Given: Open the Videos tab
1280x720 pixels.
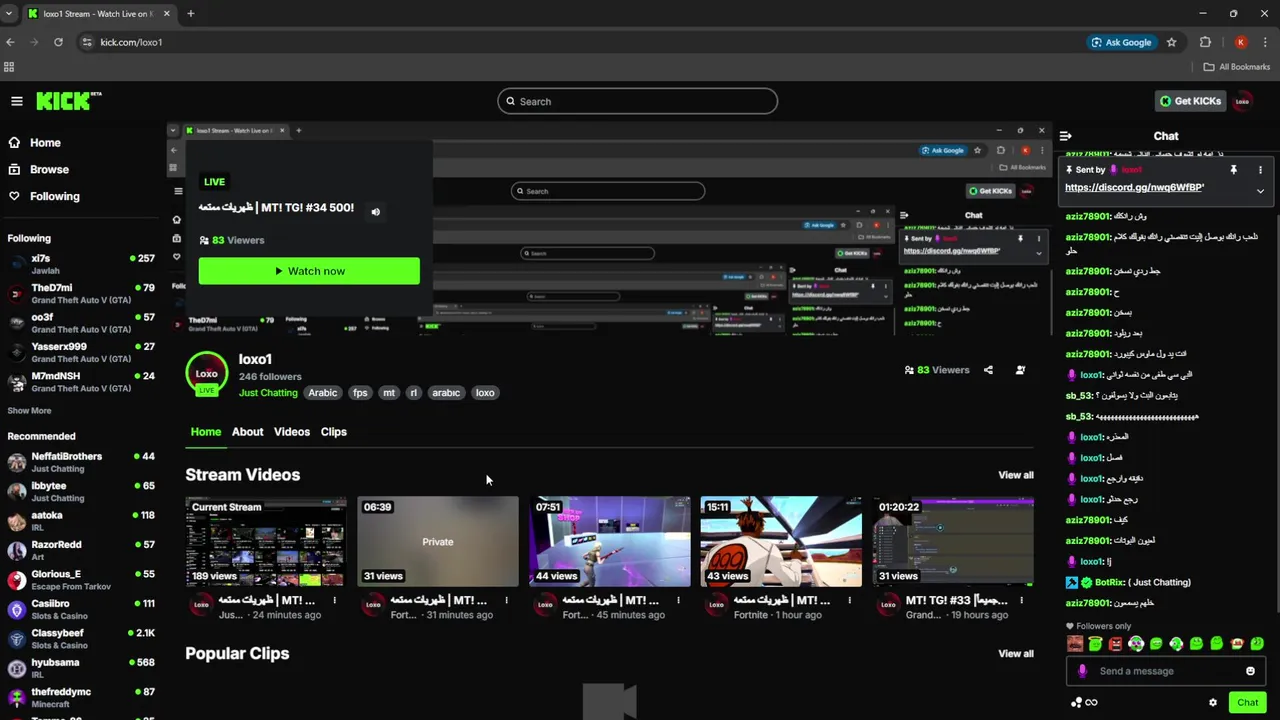Looking at the screenshot, I should pyautogui.click(x=292, y=432).
